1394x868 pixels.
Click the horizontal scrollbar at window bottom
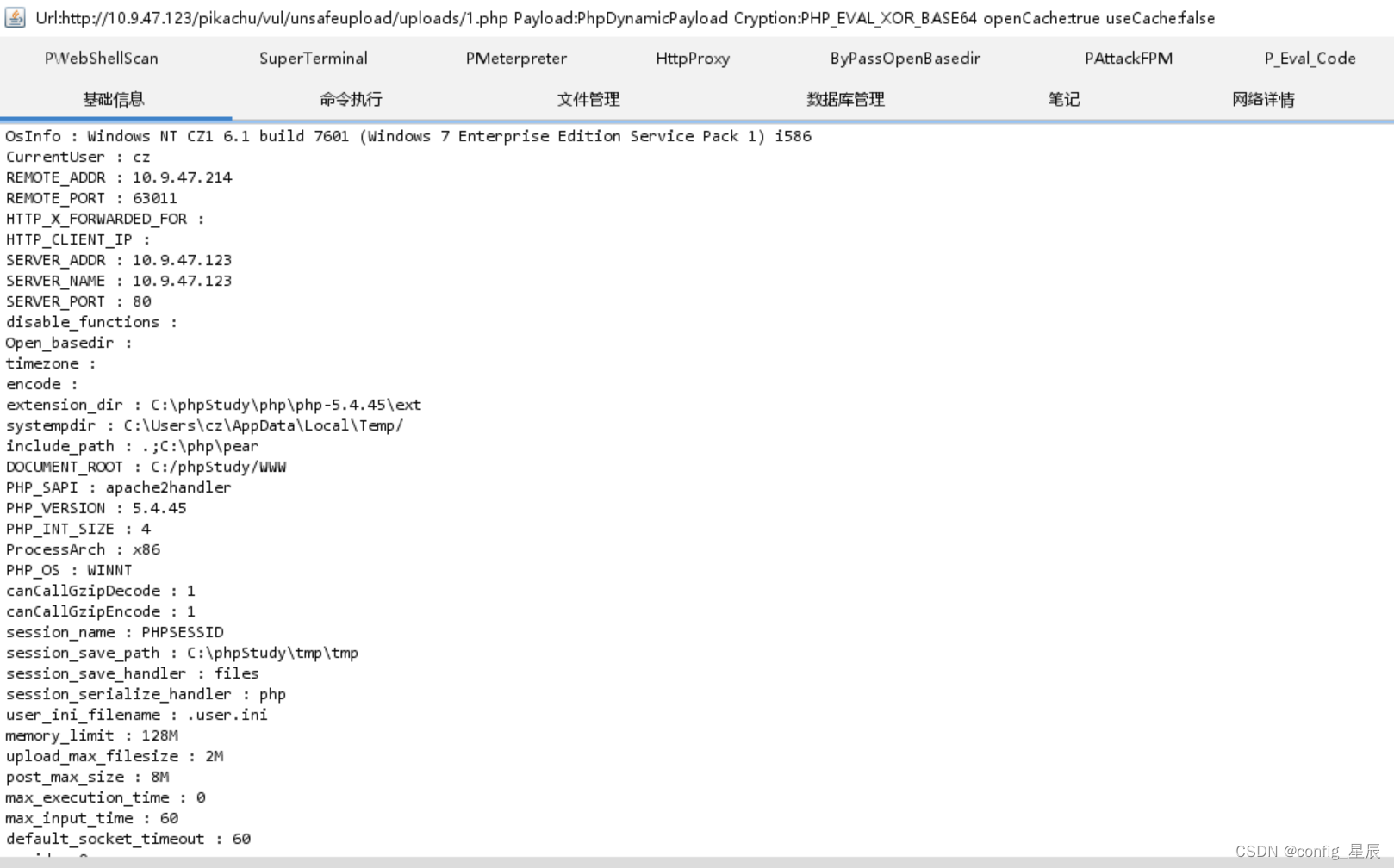(x=697, y=862)
